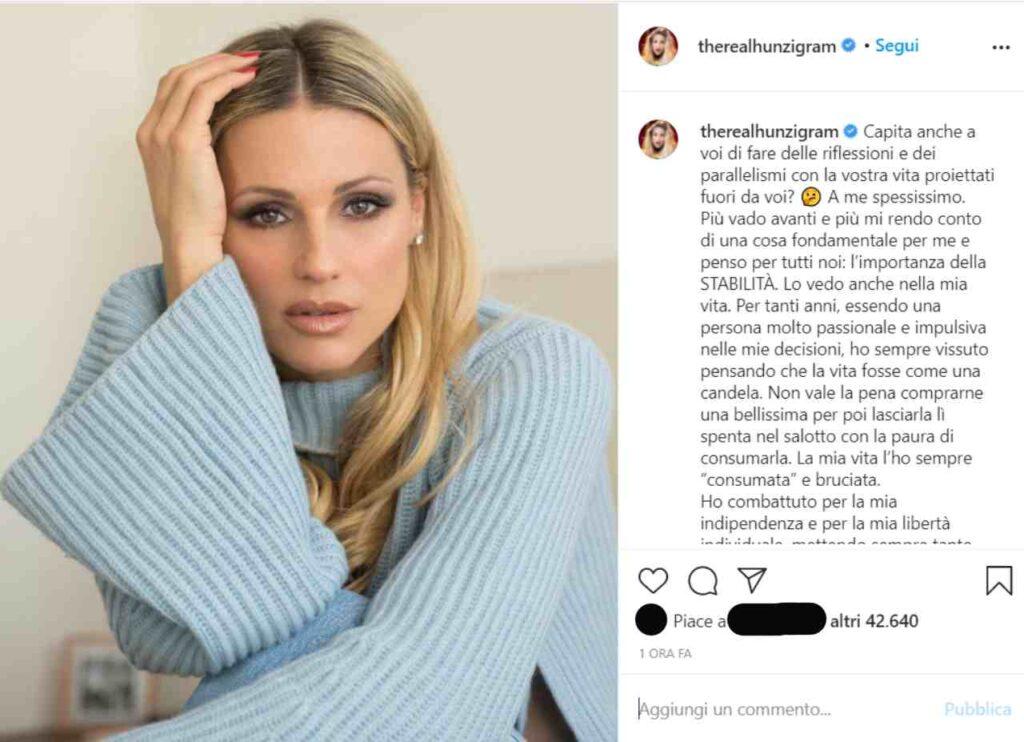1024x742 pixels.
Task: Click the thinking face emoji in the caption
Action: click(x=810, y=196)
